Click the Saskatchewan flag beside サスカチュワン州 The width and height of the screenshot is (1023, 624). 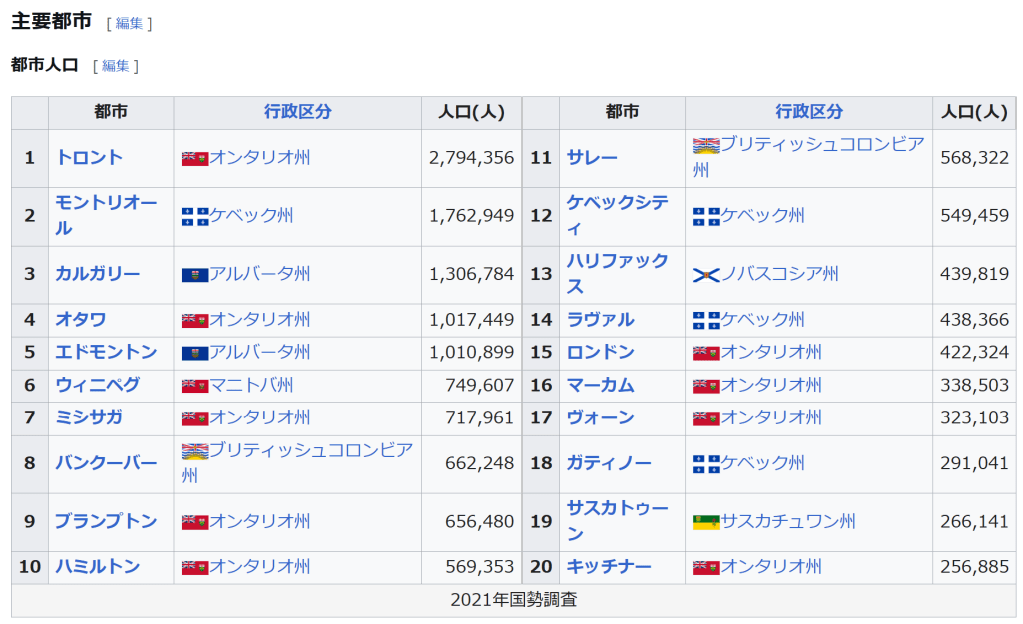(x=705, y=522)
